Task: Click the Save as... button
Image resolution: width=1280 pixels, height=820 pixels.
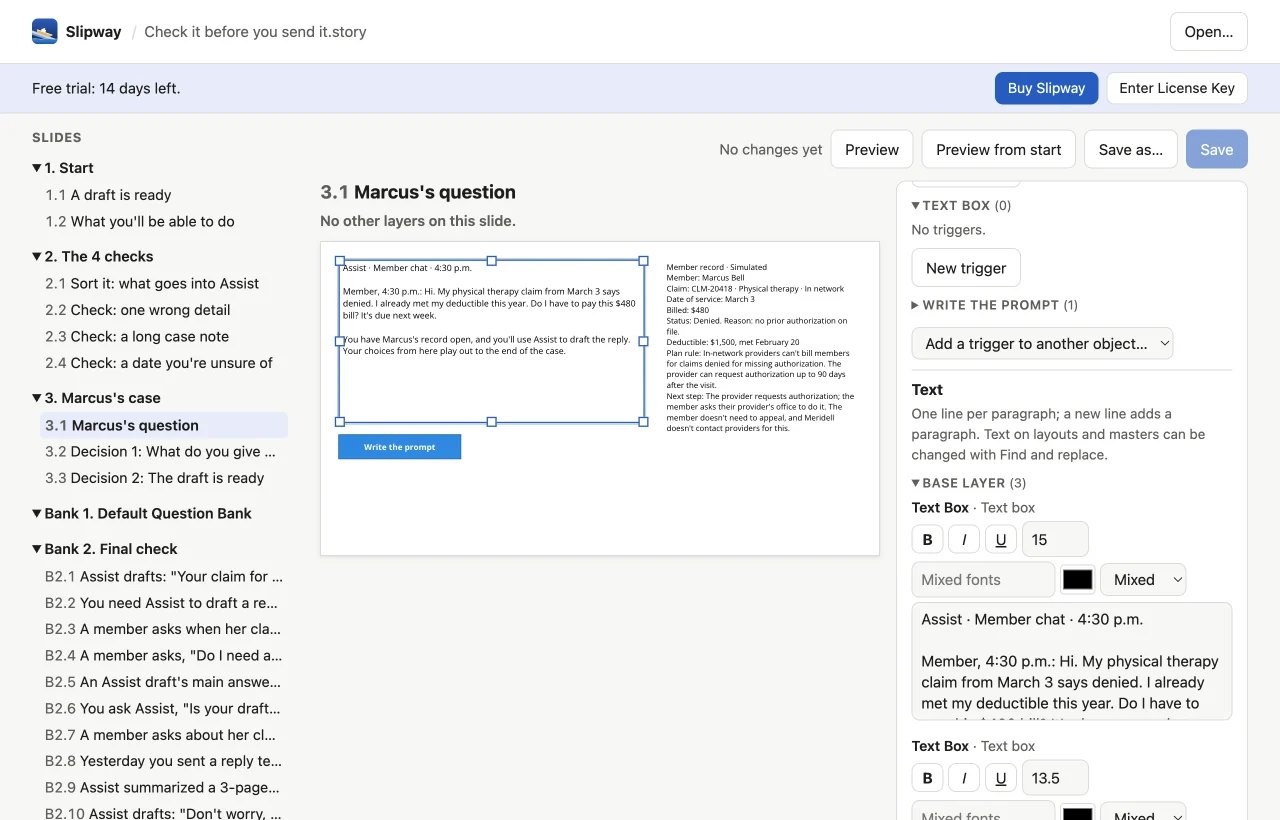Action: (x=1130, y=149)
